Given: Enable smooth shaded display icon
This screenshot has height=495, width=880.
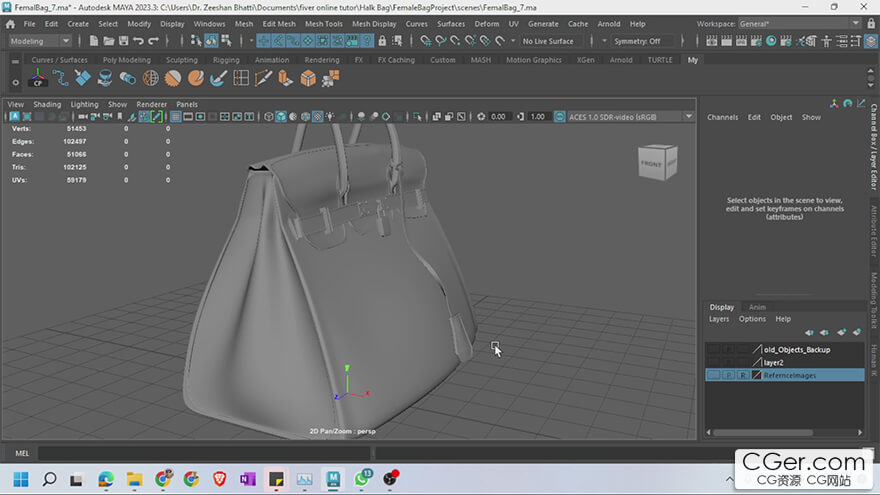Looking at the screenshot, I should click(281, 117).
